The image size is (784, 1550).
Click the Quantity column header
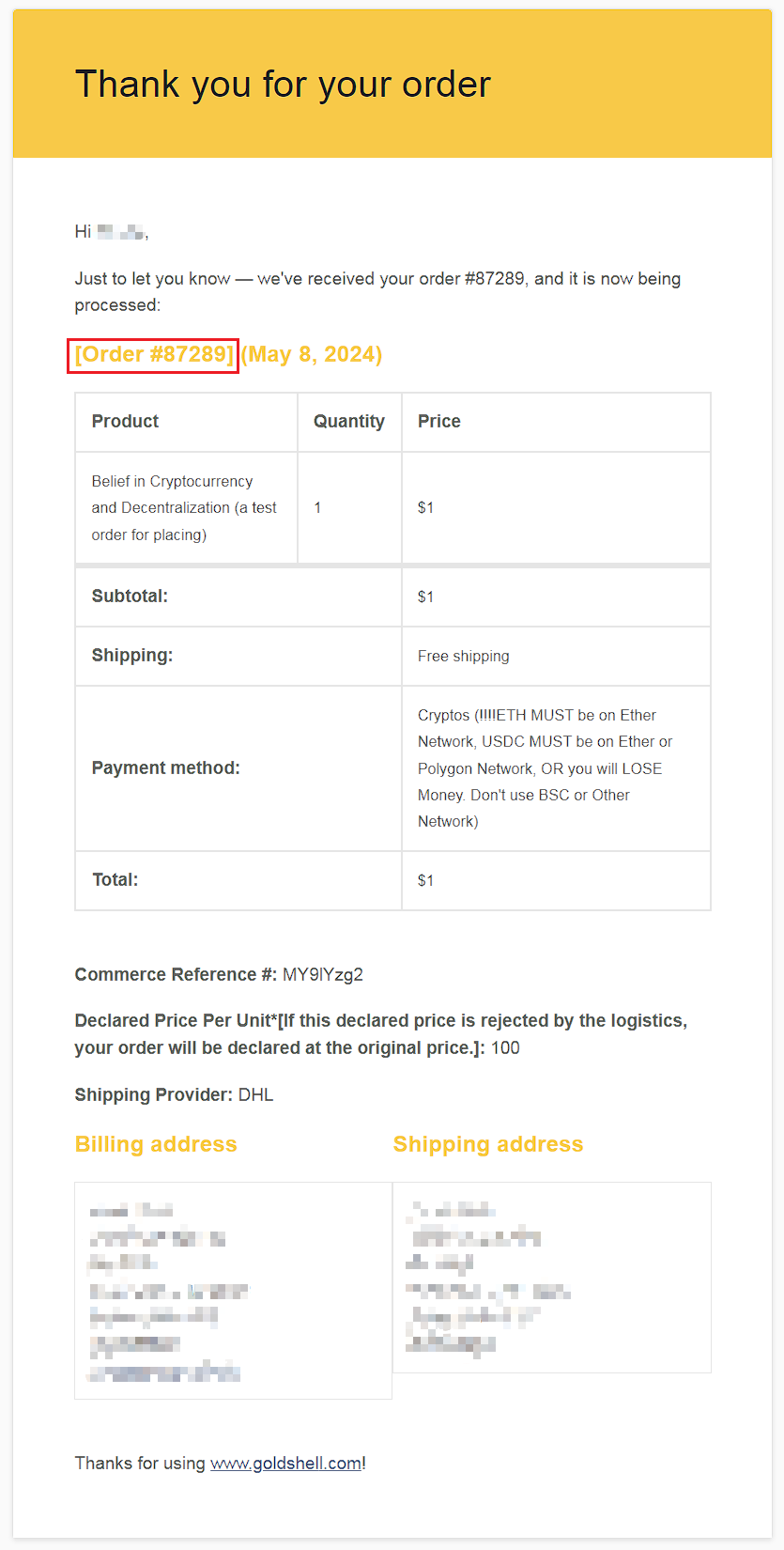(x=348, y=422)
